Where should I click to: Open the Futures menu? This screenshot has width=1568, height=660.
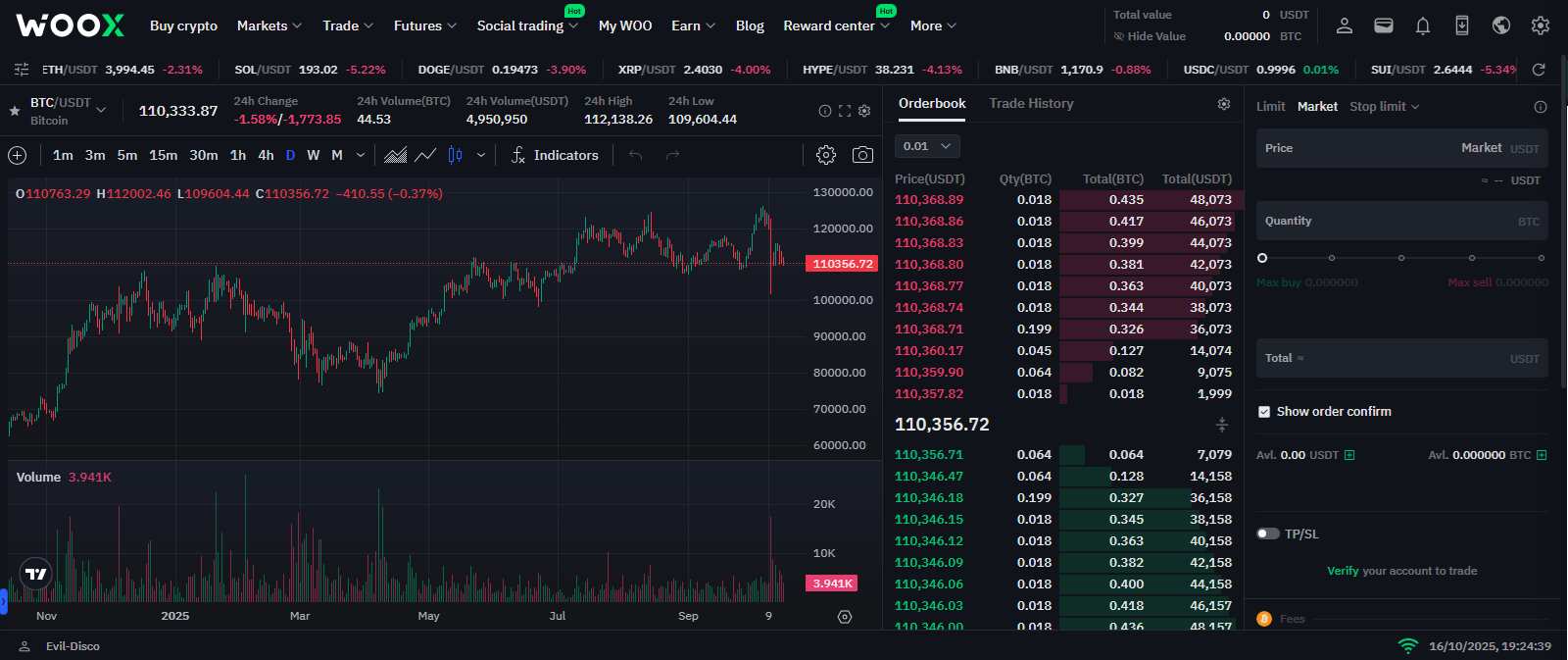click(x=424, y=25)
